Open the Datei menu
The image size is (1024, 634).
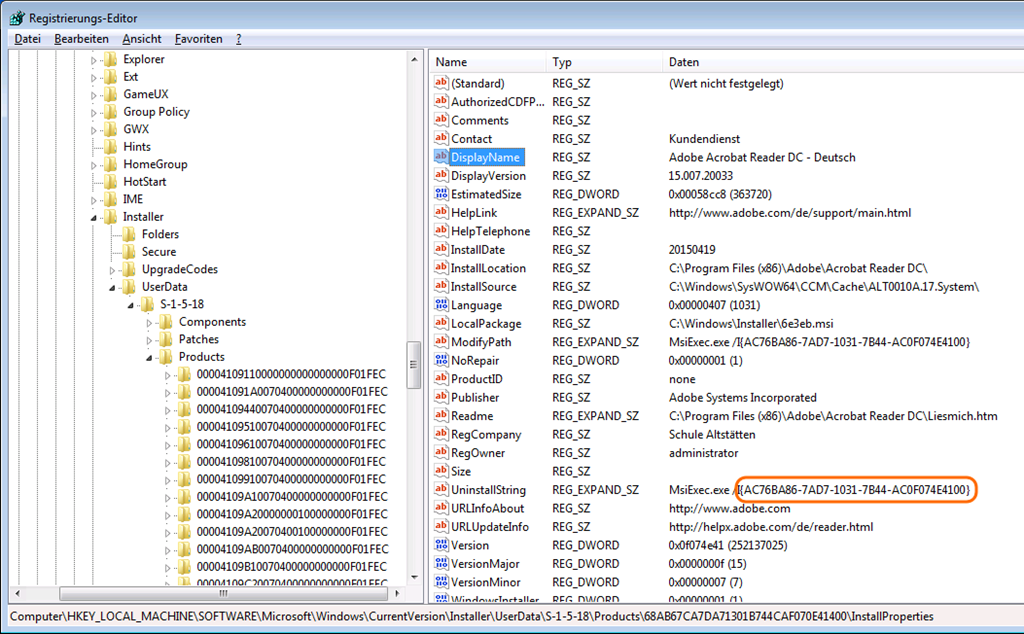[x=27, y=39]
